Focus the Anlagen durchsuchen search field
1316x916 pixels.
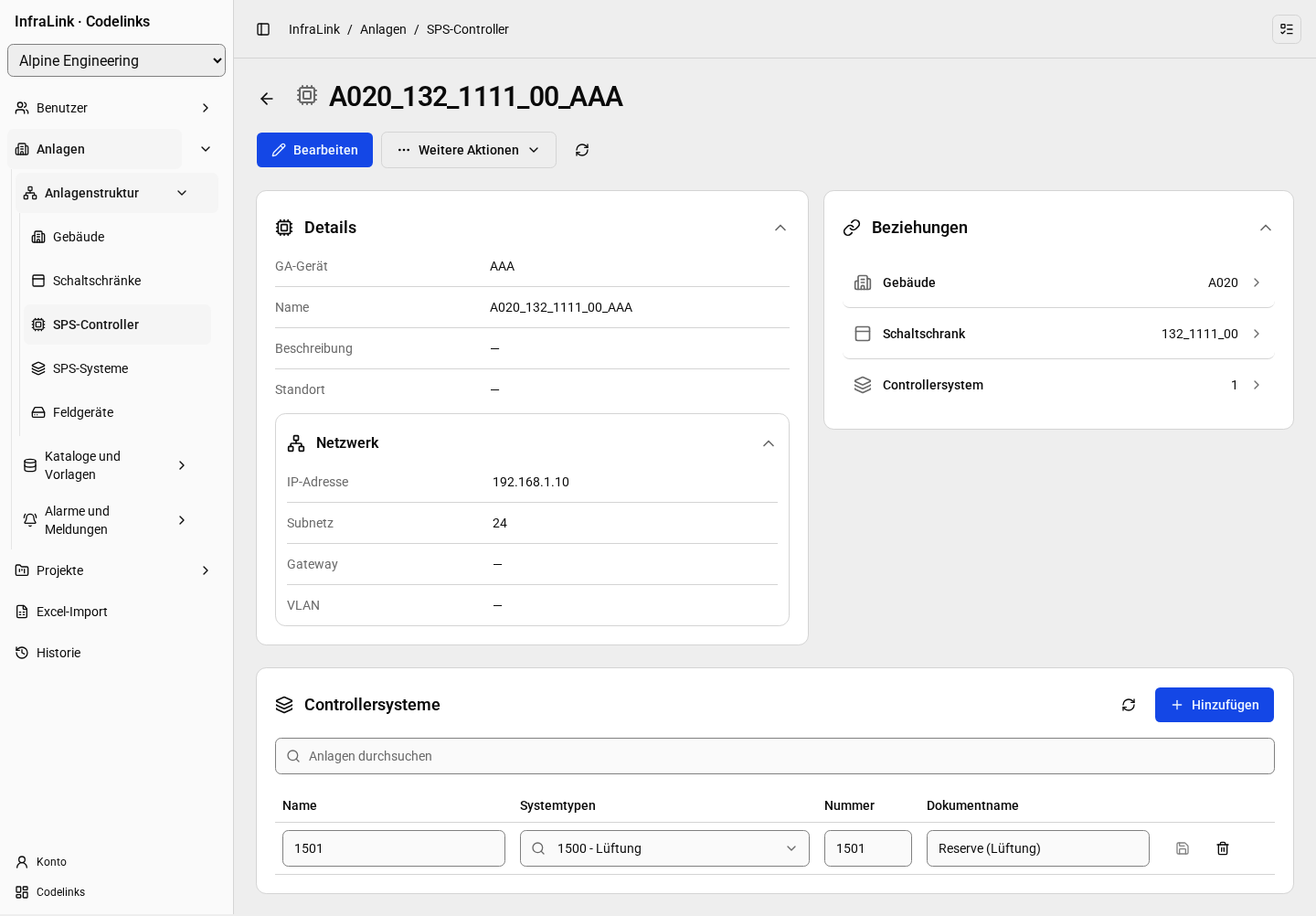(x=775, y=756)
